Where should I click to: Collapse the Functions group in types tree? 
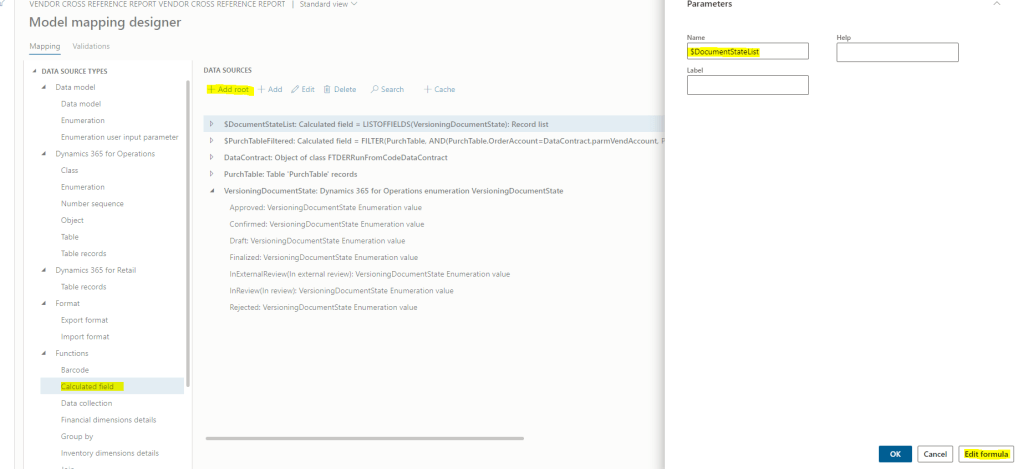point(44,353)
